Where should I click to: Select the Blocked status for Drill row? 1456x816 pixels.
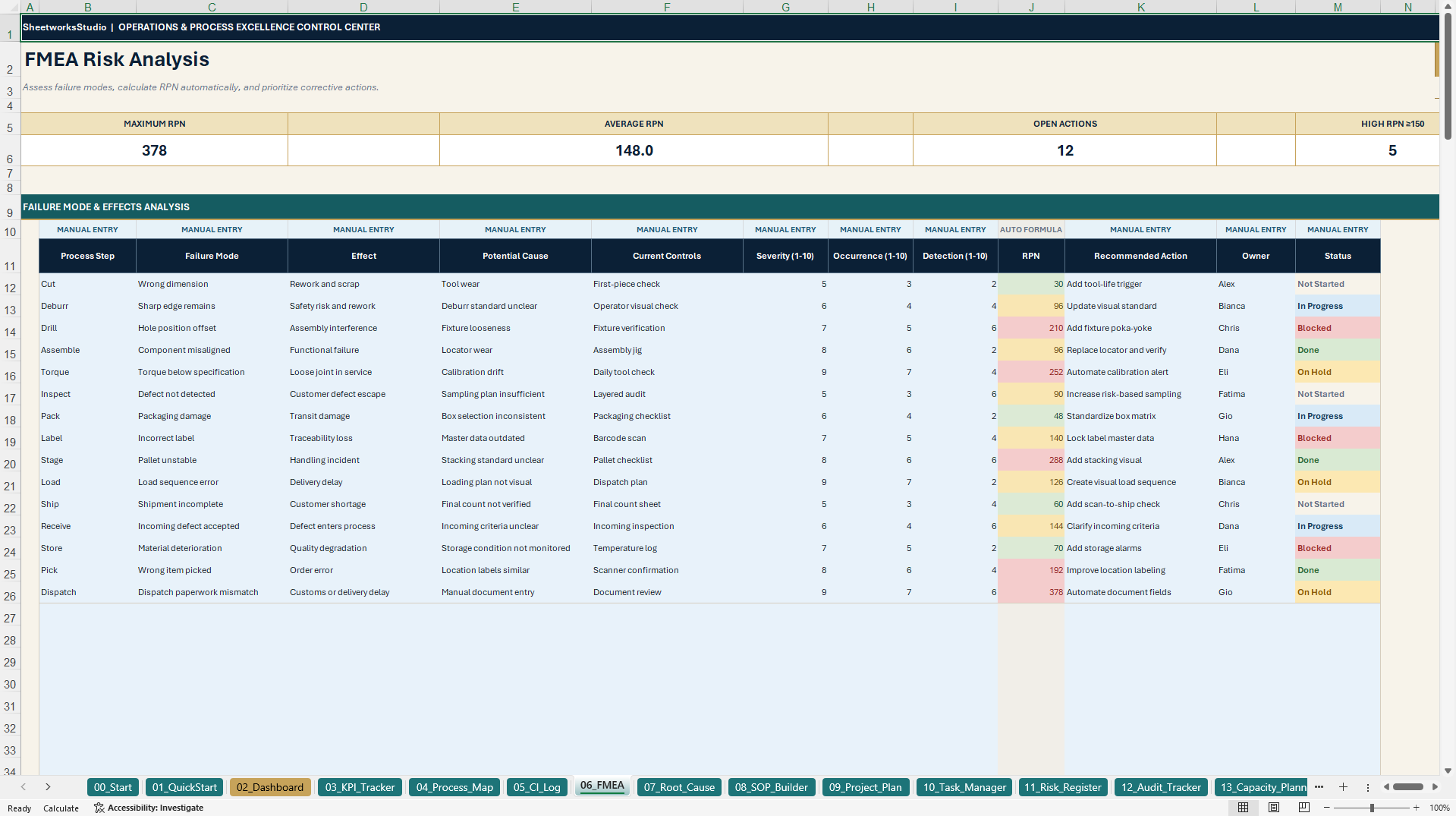pyautogui.click(x=1338, y=328)
